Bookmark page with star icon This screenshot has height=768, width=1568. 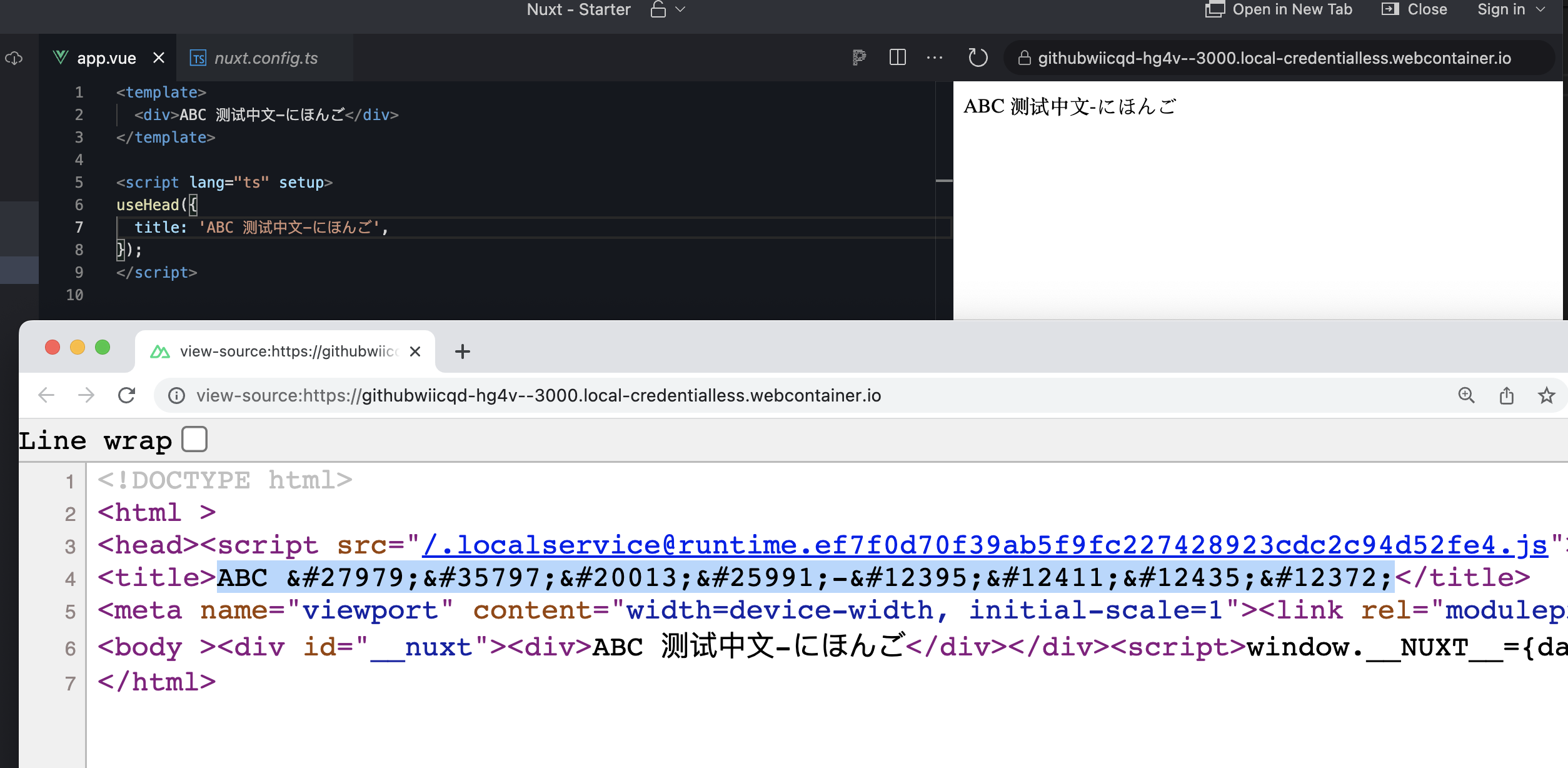point(1546,395)
